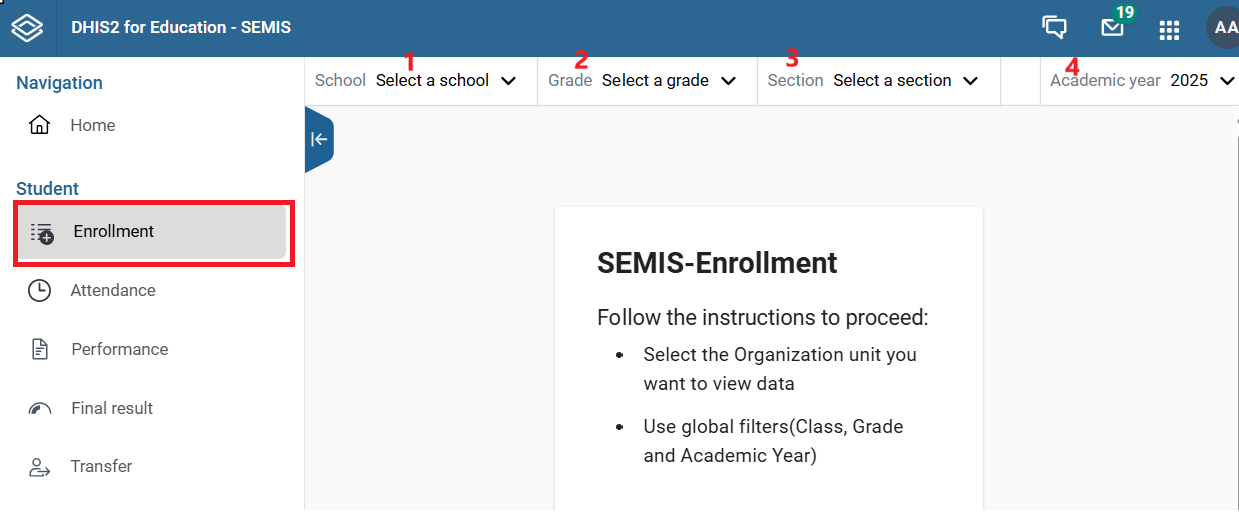Click the Final result gauge icon
The width and height of the screenshot is (1239, 518).
point(39,408)
